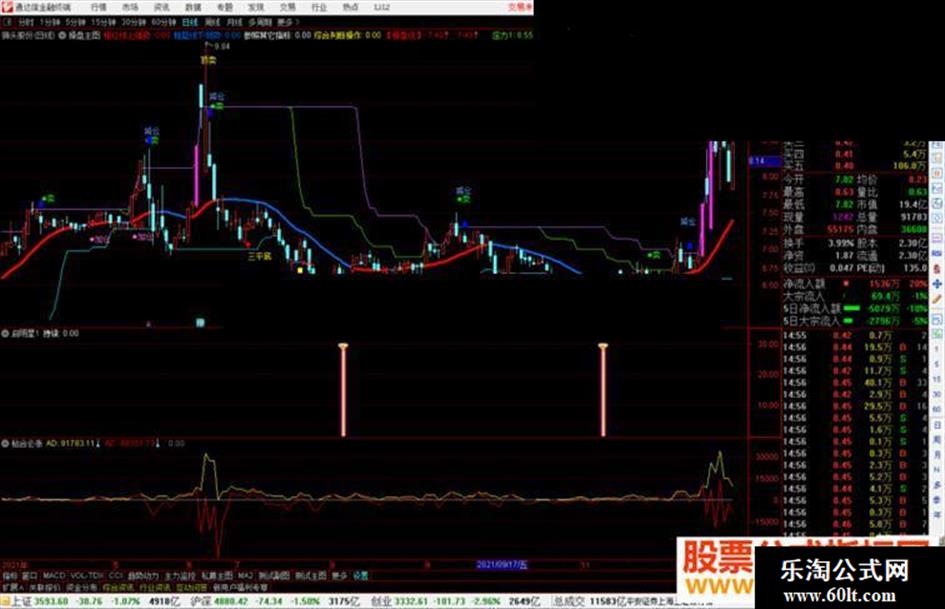This screenshot has height=609, width=945.
Task: Open the 综合资讯 tab
Action: coord(118,587)
